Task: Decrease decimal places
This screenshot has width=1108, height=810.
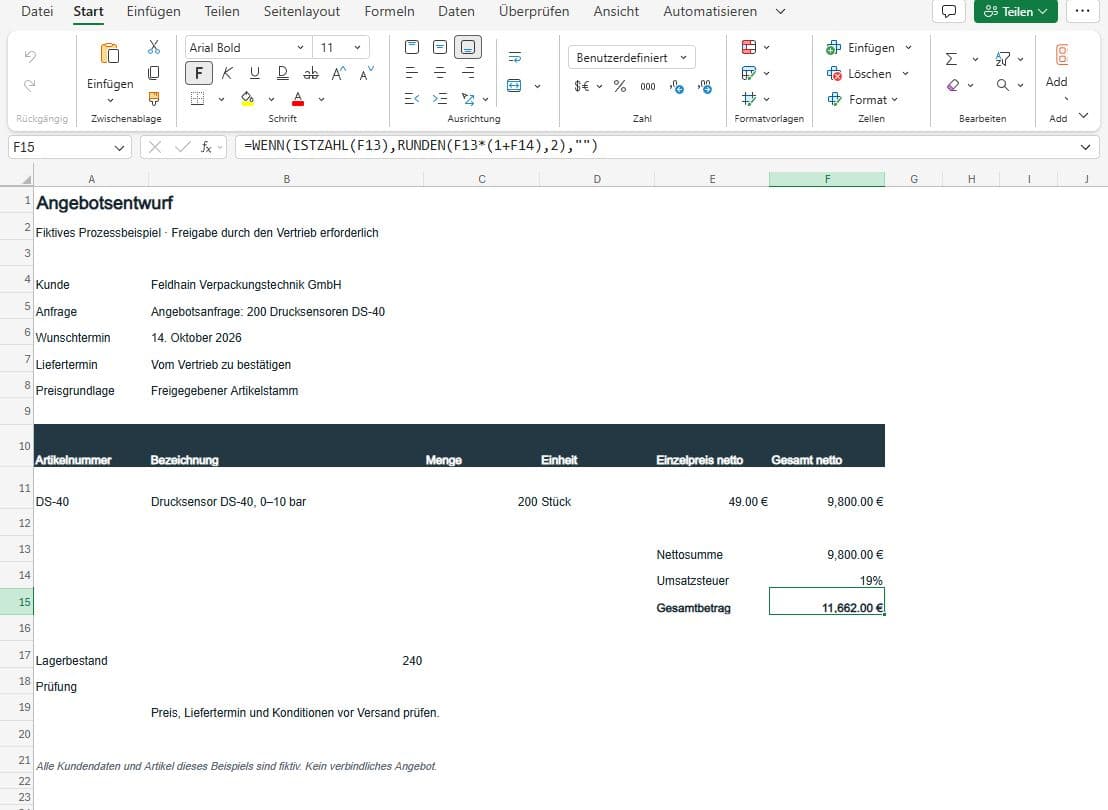Action: point(705,86)
